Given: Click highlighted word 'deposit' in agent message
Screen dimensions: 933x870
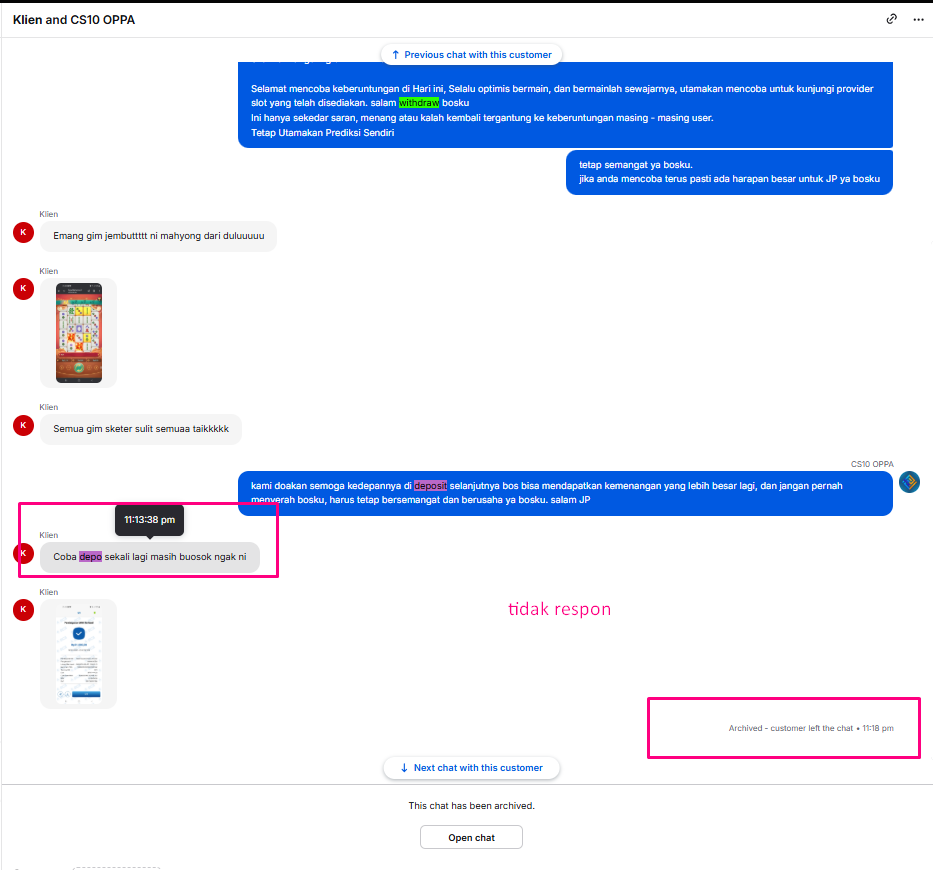Looking at the screenshot, I should coord(430,486).
